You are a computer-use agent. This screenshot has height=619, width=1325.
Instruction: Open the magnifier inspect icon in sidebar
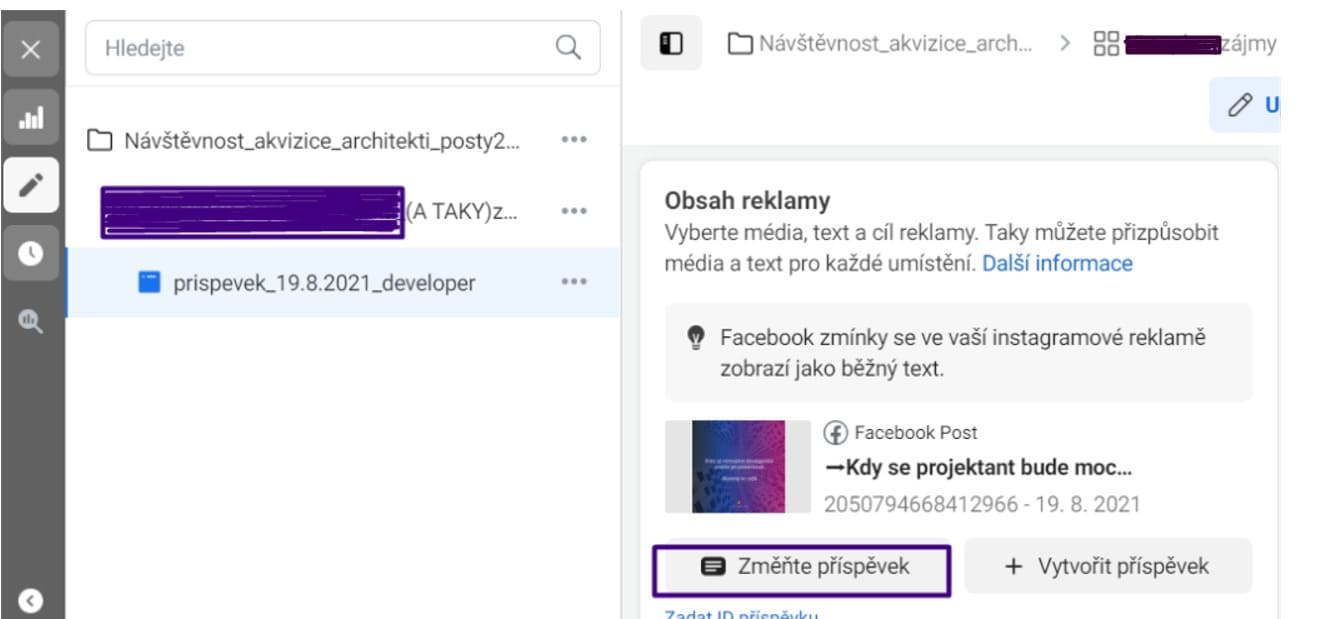(31, 320)
